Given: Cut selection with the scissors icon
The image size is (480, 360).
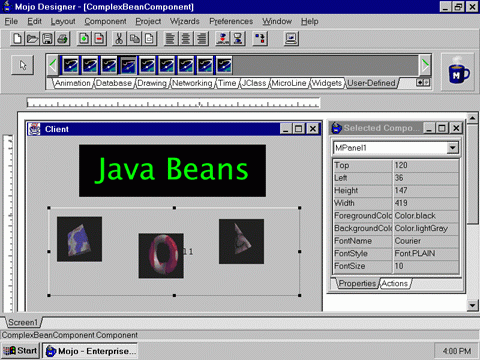Looking at the screenshot, I should [119, 39].
